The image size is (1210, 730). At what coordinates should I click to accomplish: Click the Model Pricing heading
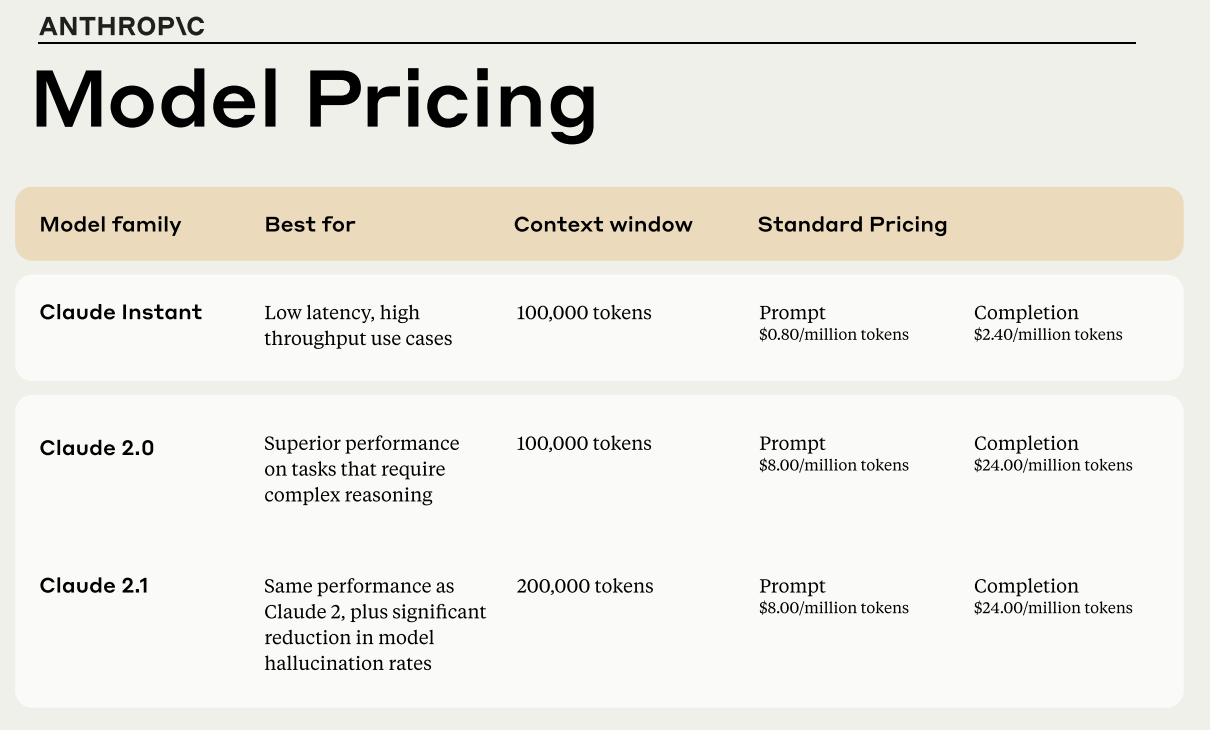click(x=314, y=101)
